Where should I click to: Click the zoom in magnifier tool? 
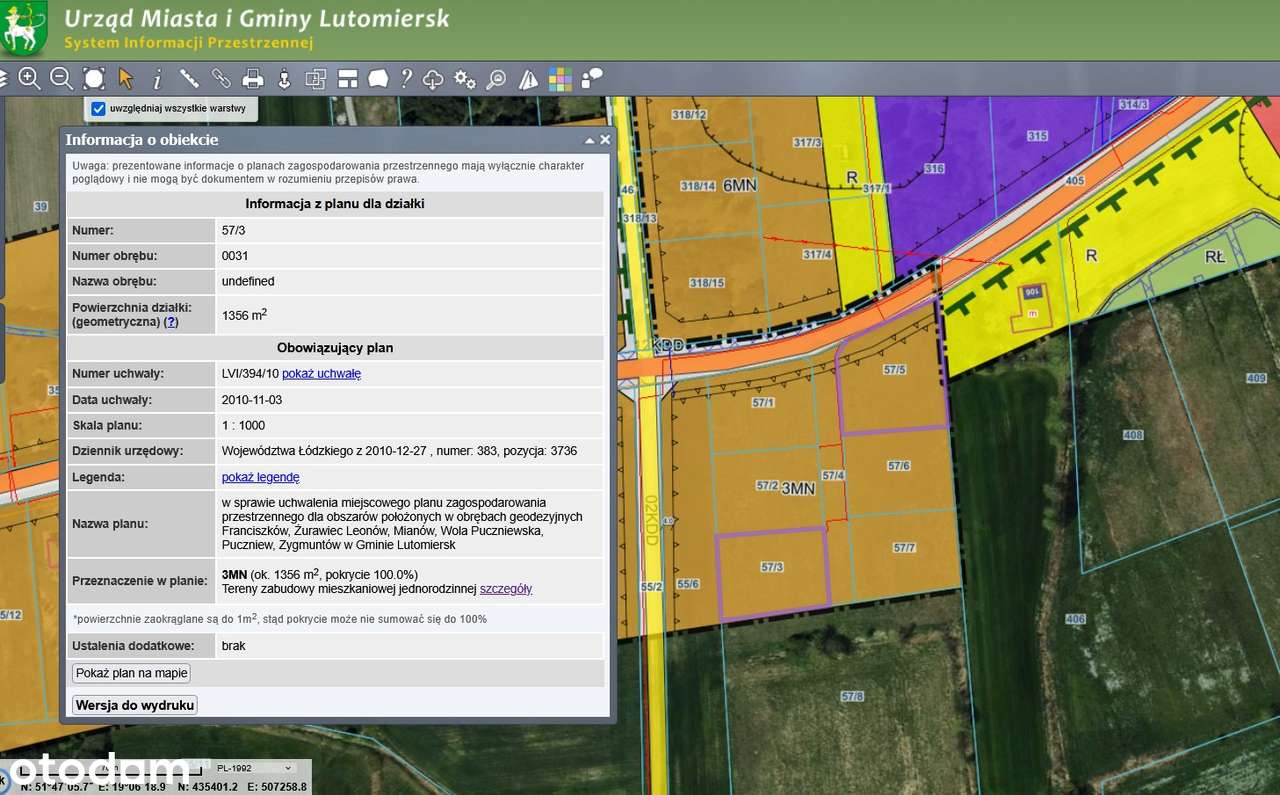30,78
